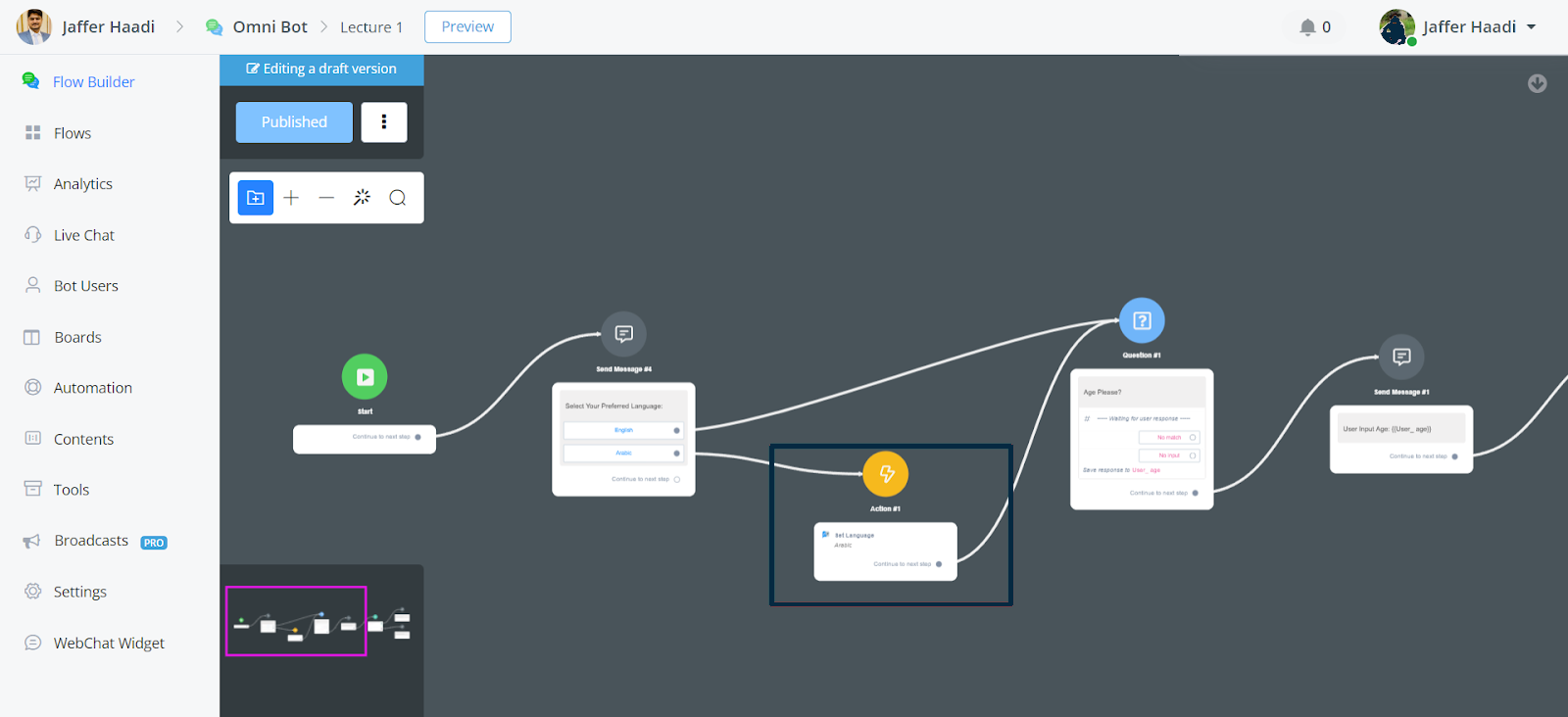Screen dimensions: 1568x717
Task: Select the Question #1 node icon
Action: (x=1142, y=320)
